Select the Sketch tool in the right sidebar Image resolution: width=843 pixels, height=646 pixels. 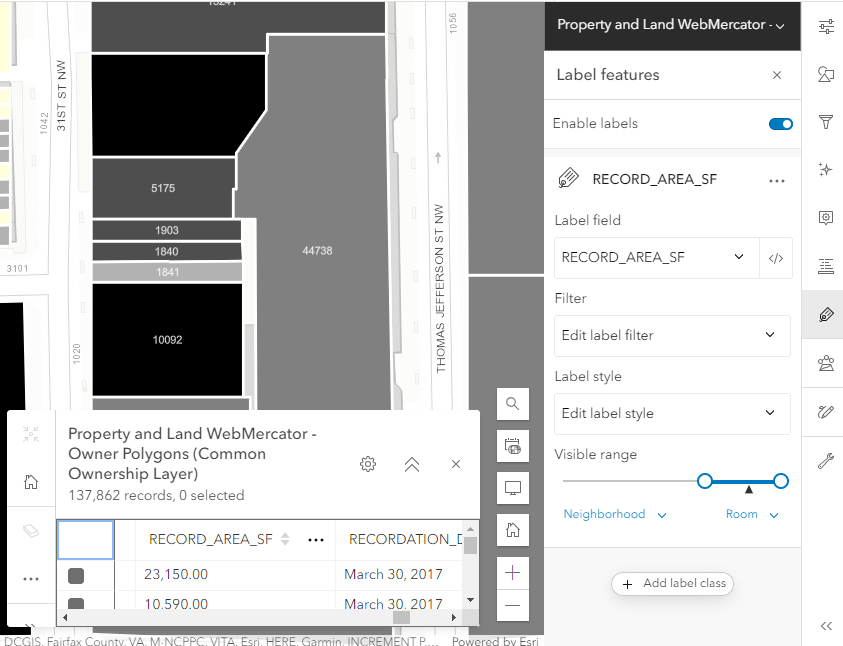[825, 411]
